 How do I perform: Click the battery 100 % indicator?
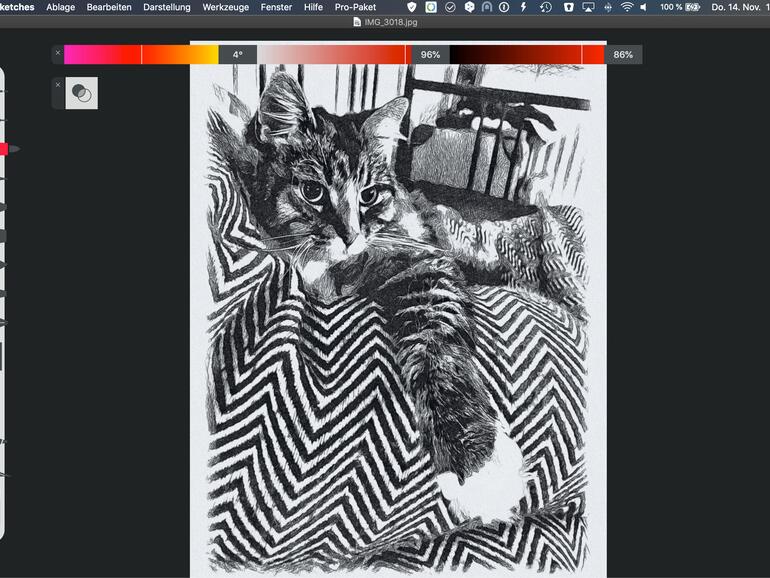[x=680, y=7]
